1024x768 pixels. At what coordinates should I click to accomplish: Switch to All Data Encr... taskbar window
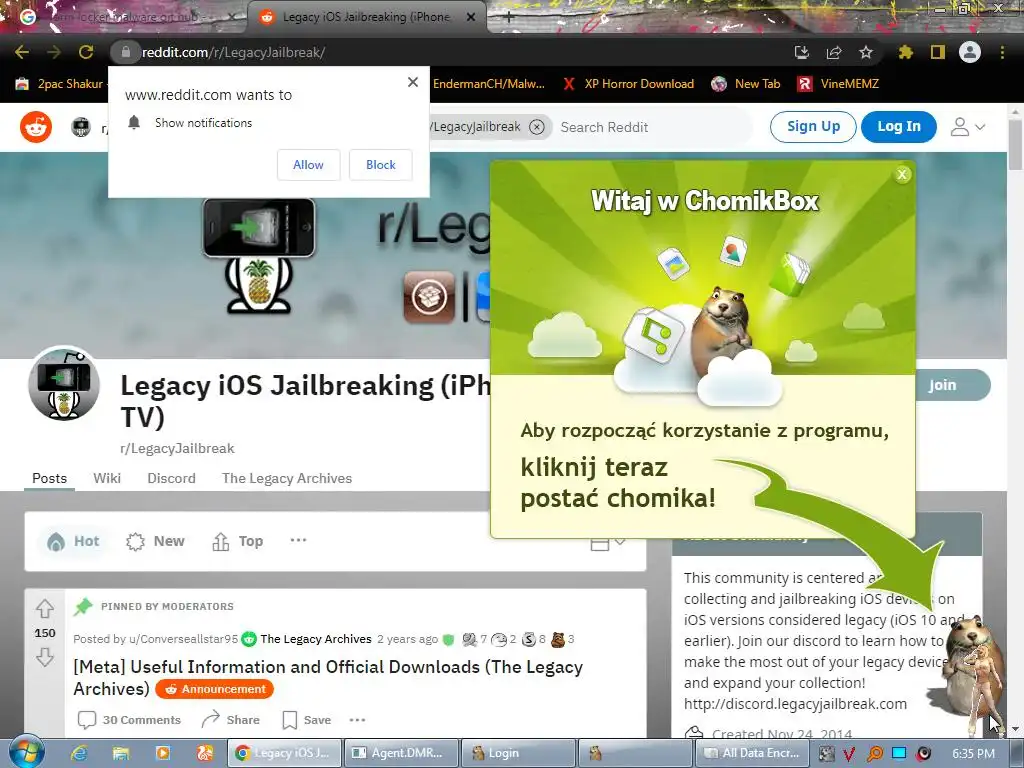click(x=753, y=753)
